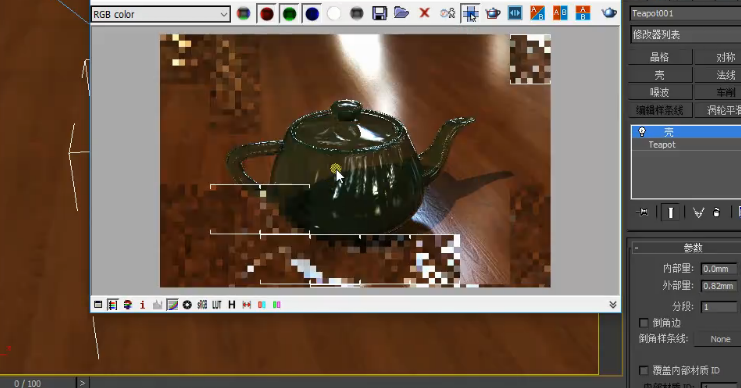Select the side-by-side AB compare icon
Viewport: 741px width, 388px height.
[560, 13]
